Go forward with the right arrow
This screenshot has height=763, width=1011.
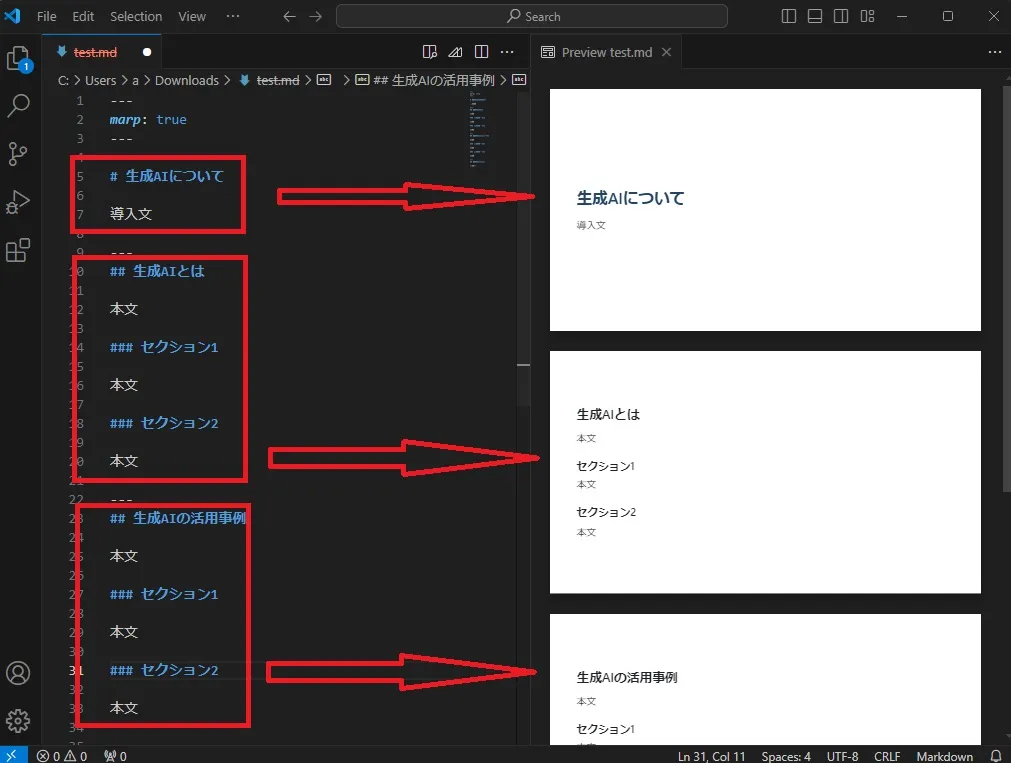(315, 16)
